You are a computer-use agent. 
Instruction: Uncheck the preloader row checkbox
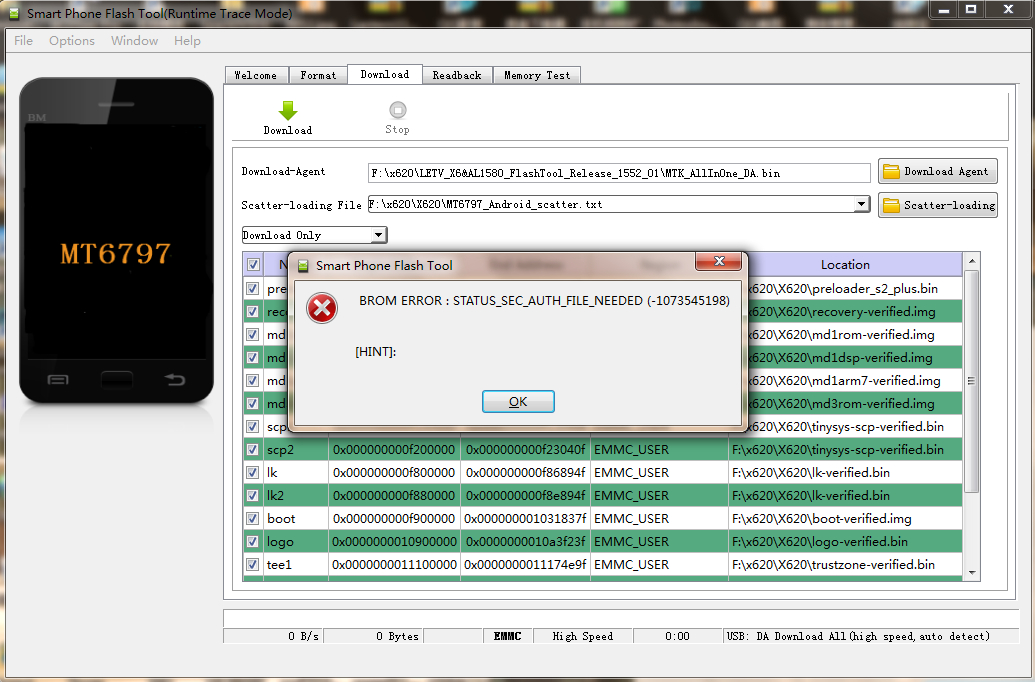coord(252,289)
